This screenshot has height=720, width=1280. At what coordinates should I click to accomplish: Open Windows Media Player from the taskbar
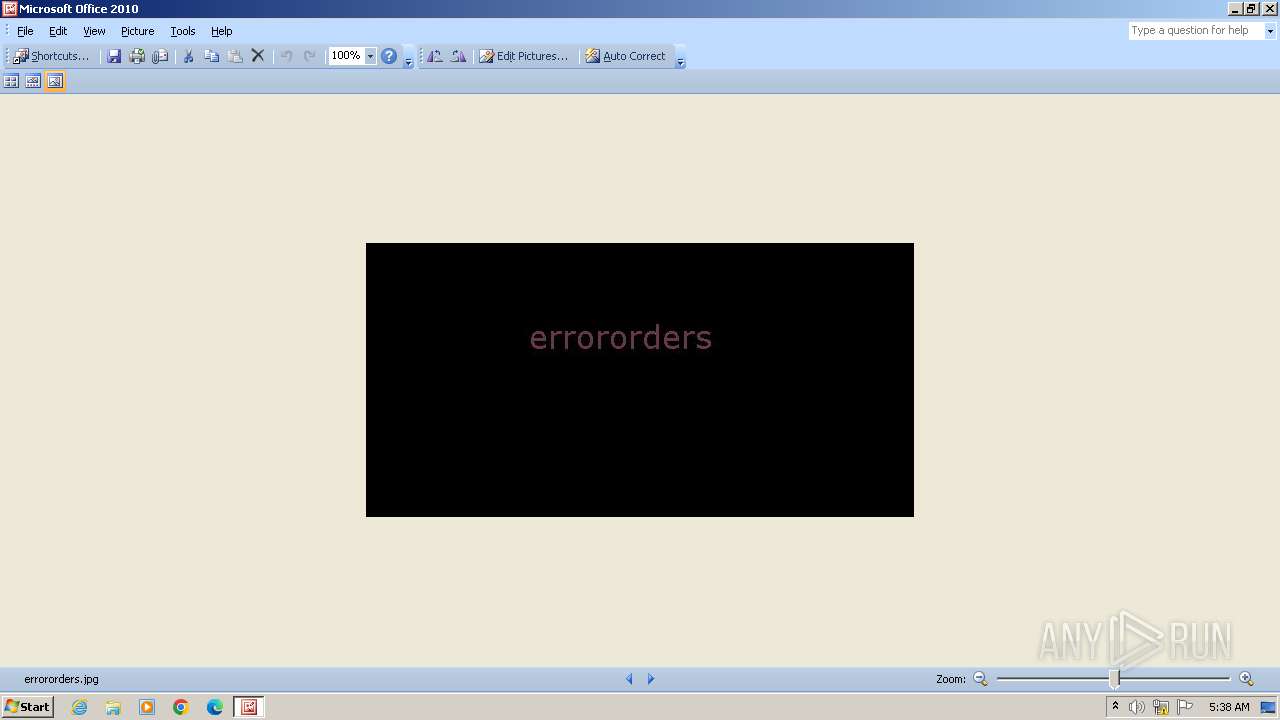147,707
